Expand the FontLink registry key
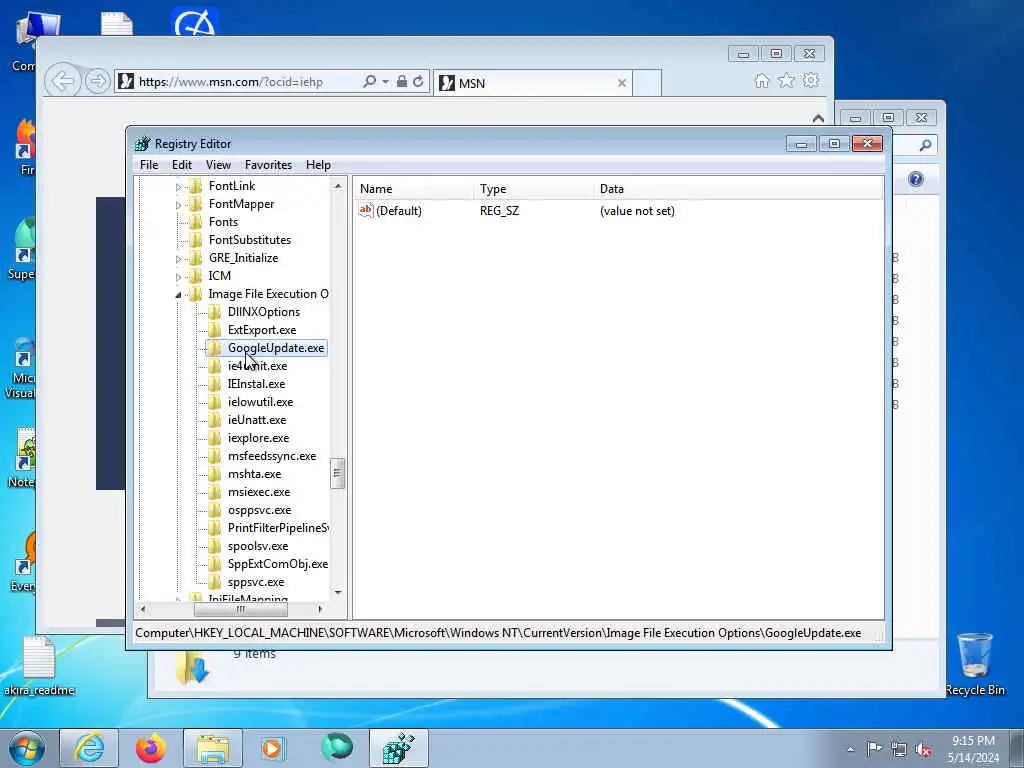The image size is (1024, 768). 178,187
